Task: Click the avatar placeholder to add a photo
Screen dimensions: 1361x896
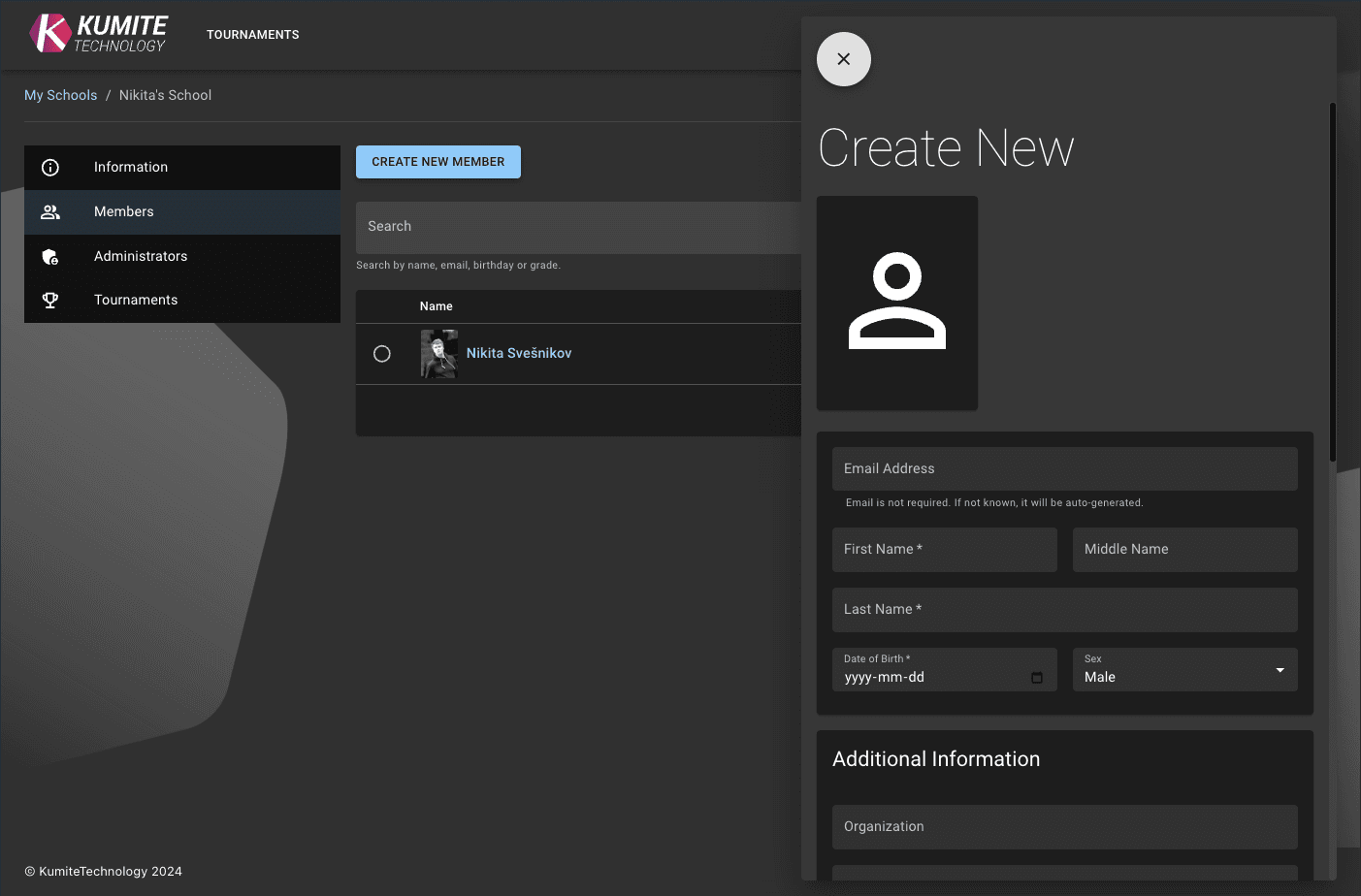Action: pos(896,302)
